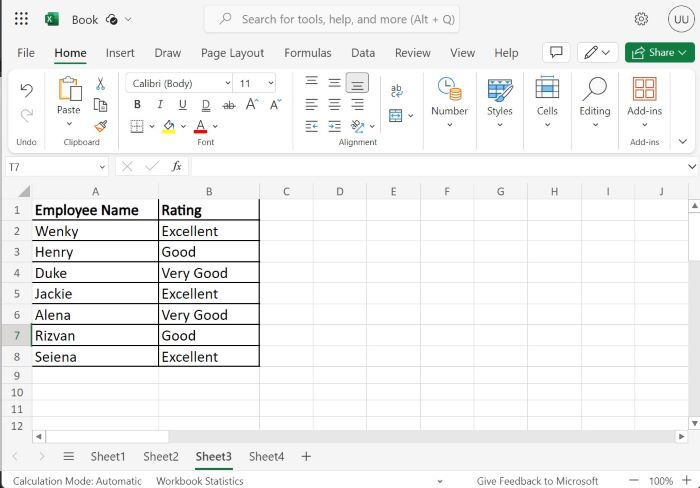This screenshot has width=700, height=488.
Task: Decrease indent icon
Action: click(312, 126)
